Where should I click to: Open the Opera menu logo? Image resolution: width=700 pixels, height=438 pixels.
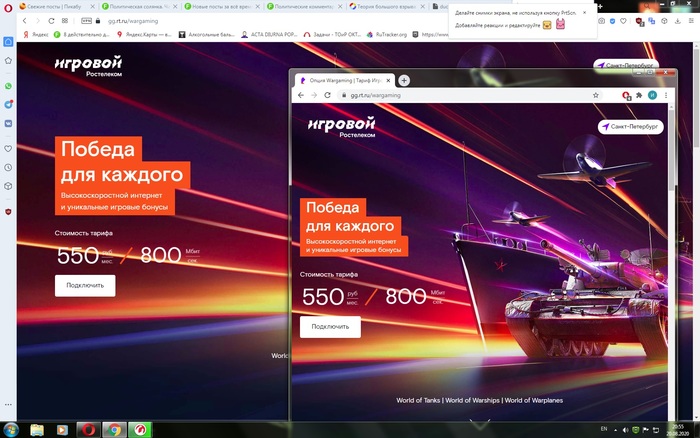tap(8, 8)
